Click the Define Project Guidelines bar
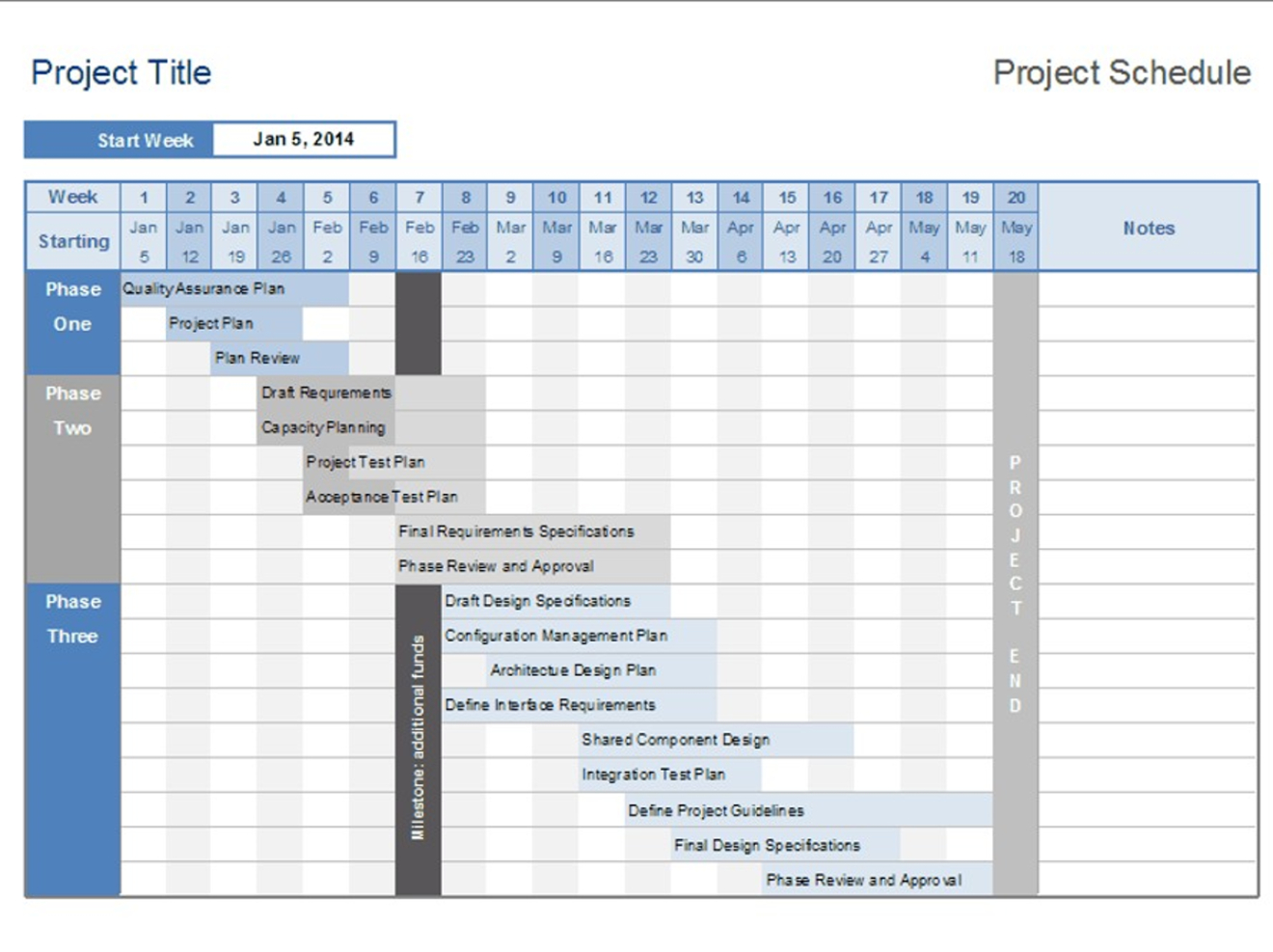The height and width of the screenshot is (952, 1273). pyautogui.click(x=808, y=811)
